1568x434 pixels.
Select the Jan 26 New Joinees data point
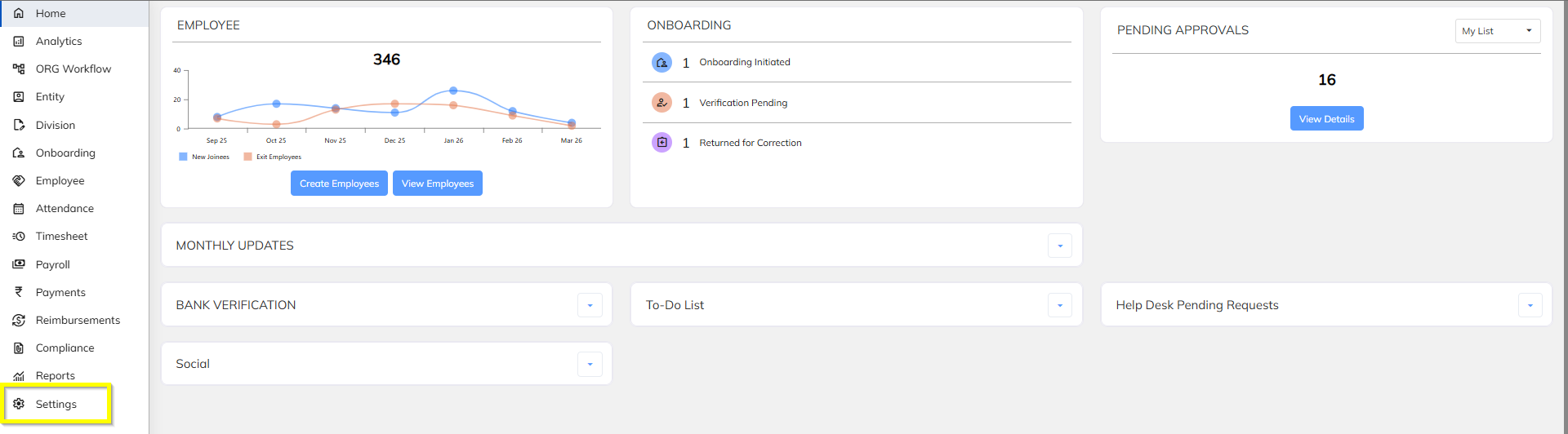pyautogui.click(x=453, y=91)
